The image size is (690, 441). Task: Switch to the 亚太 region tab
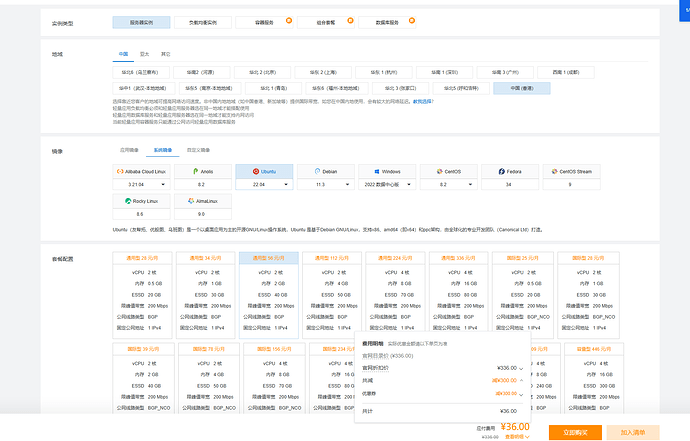point(144,54)
